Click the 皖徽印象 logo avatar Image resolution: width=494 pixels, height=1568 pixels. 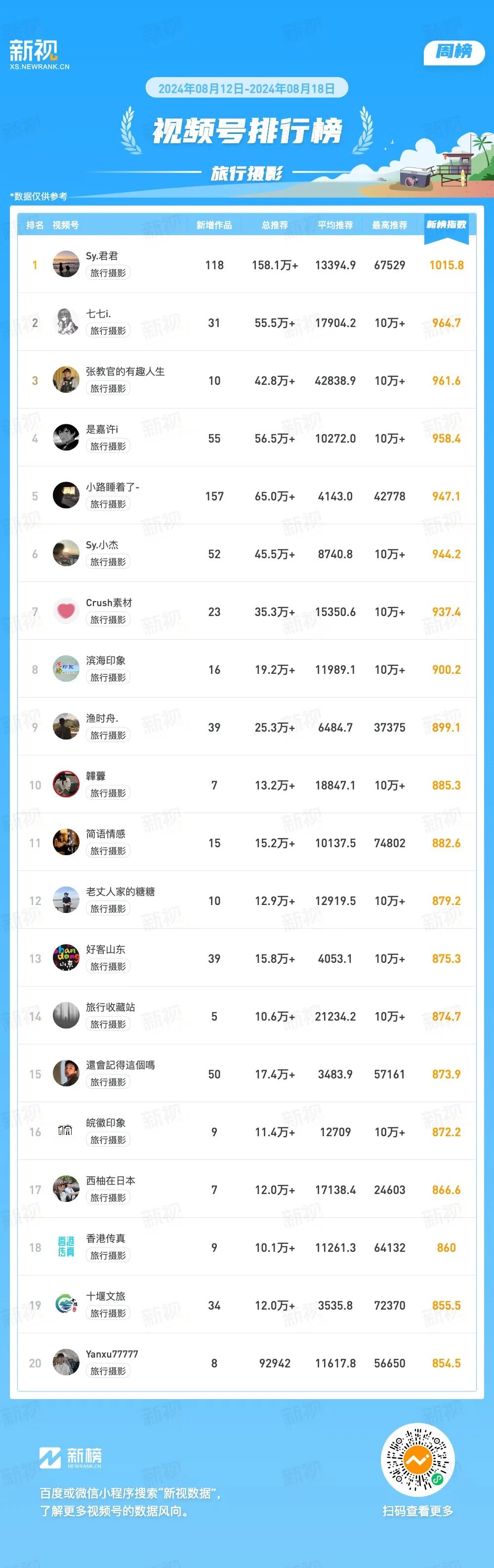[66, 1132]
